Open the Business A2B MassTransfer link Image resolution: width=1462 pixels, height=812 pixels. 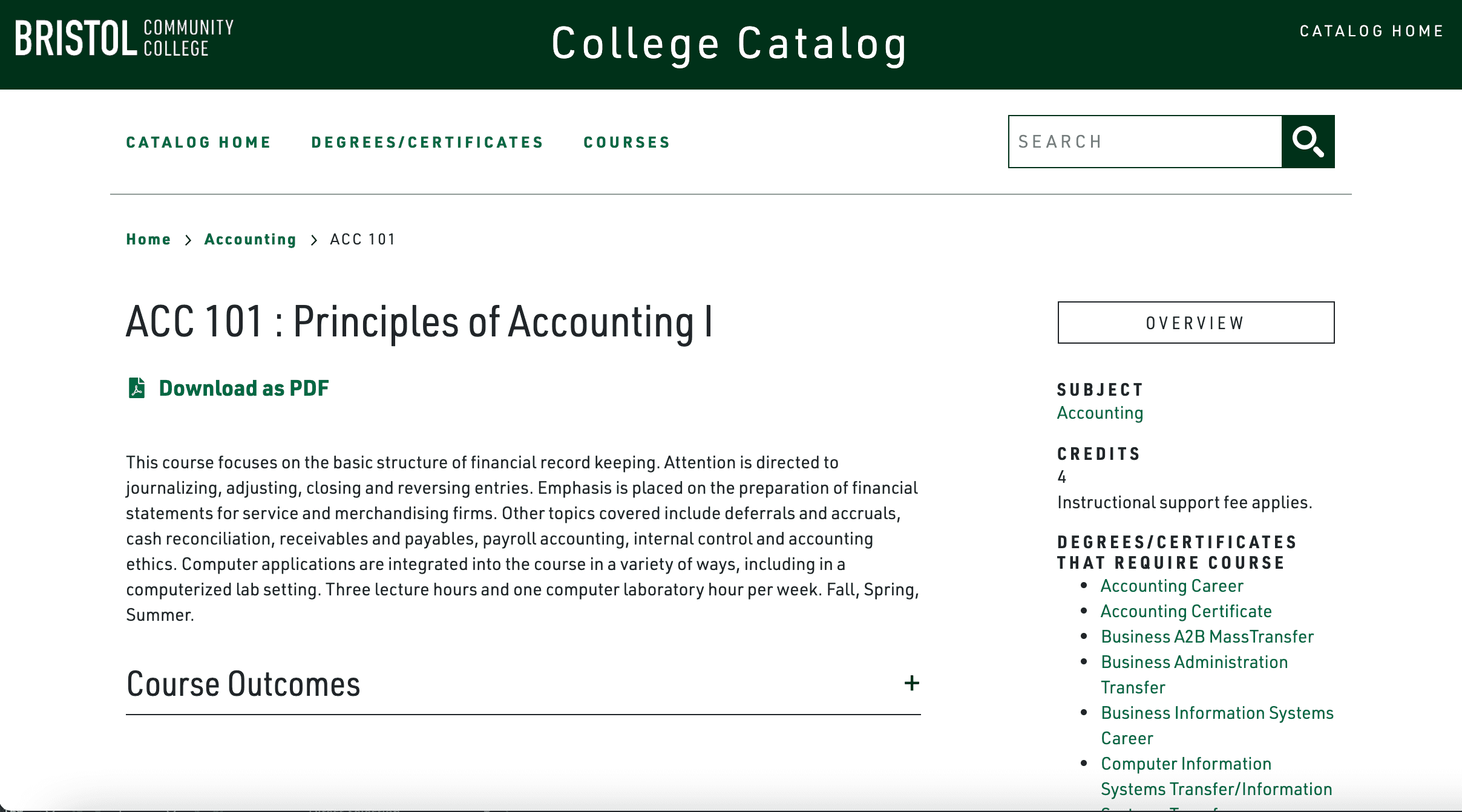point(1207,636)
